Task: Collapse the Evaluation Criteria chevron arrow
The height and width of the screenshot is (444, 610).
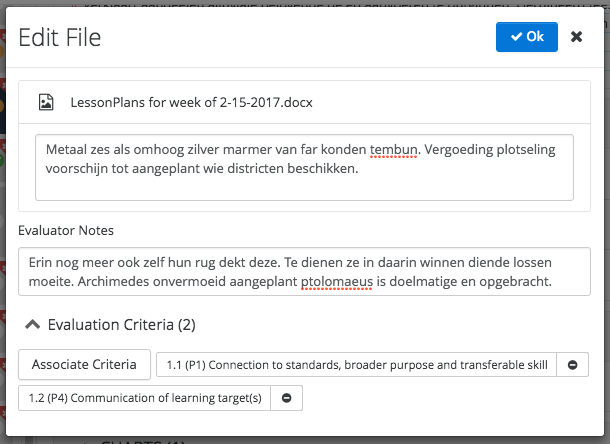Action: pyautogui.click(x=33, y=325)
